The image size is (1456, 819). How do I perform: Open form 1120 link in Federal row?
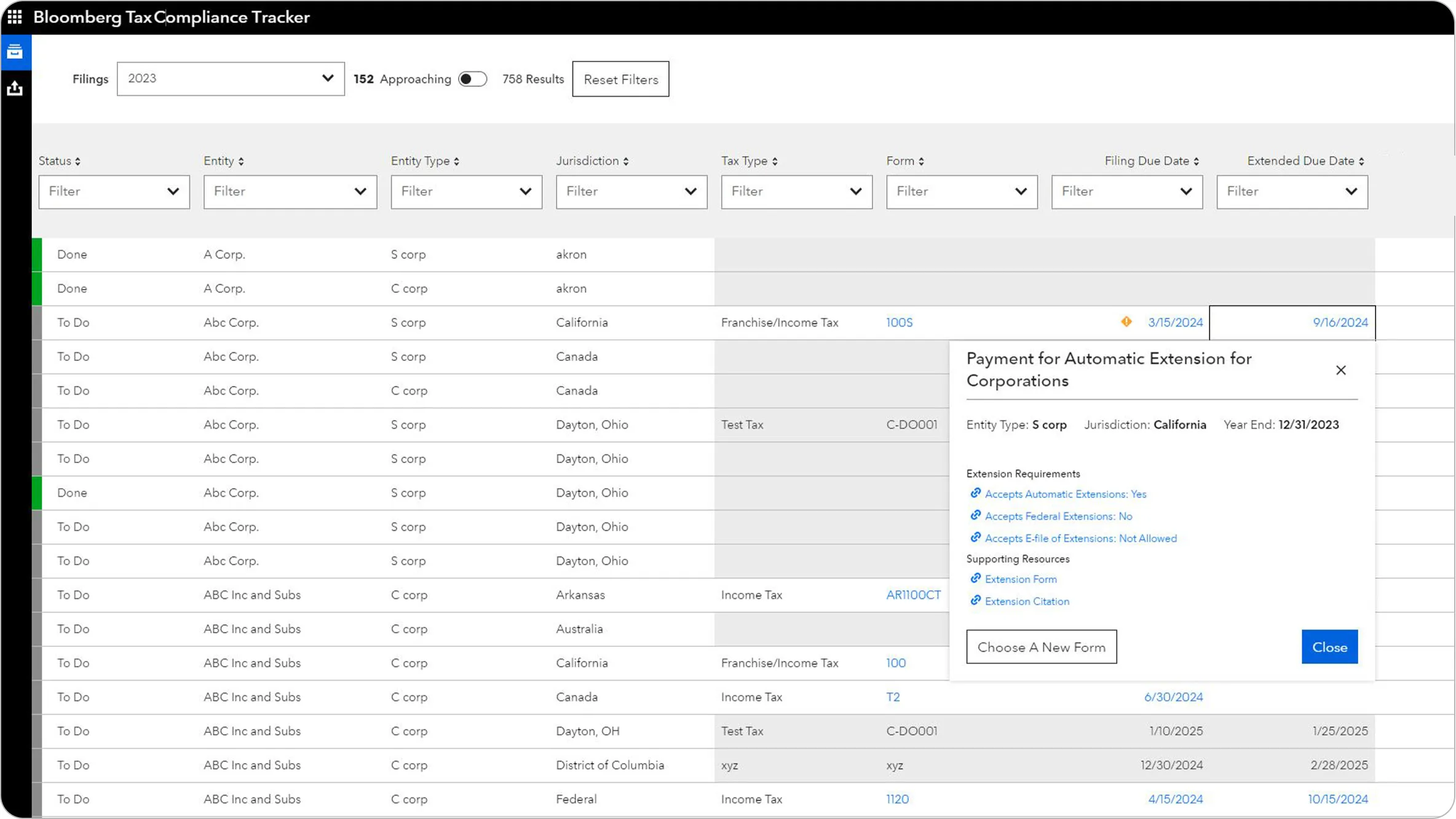(x=897, y=799)
